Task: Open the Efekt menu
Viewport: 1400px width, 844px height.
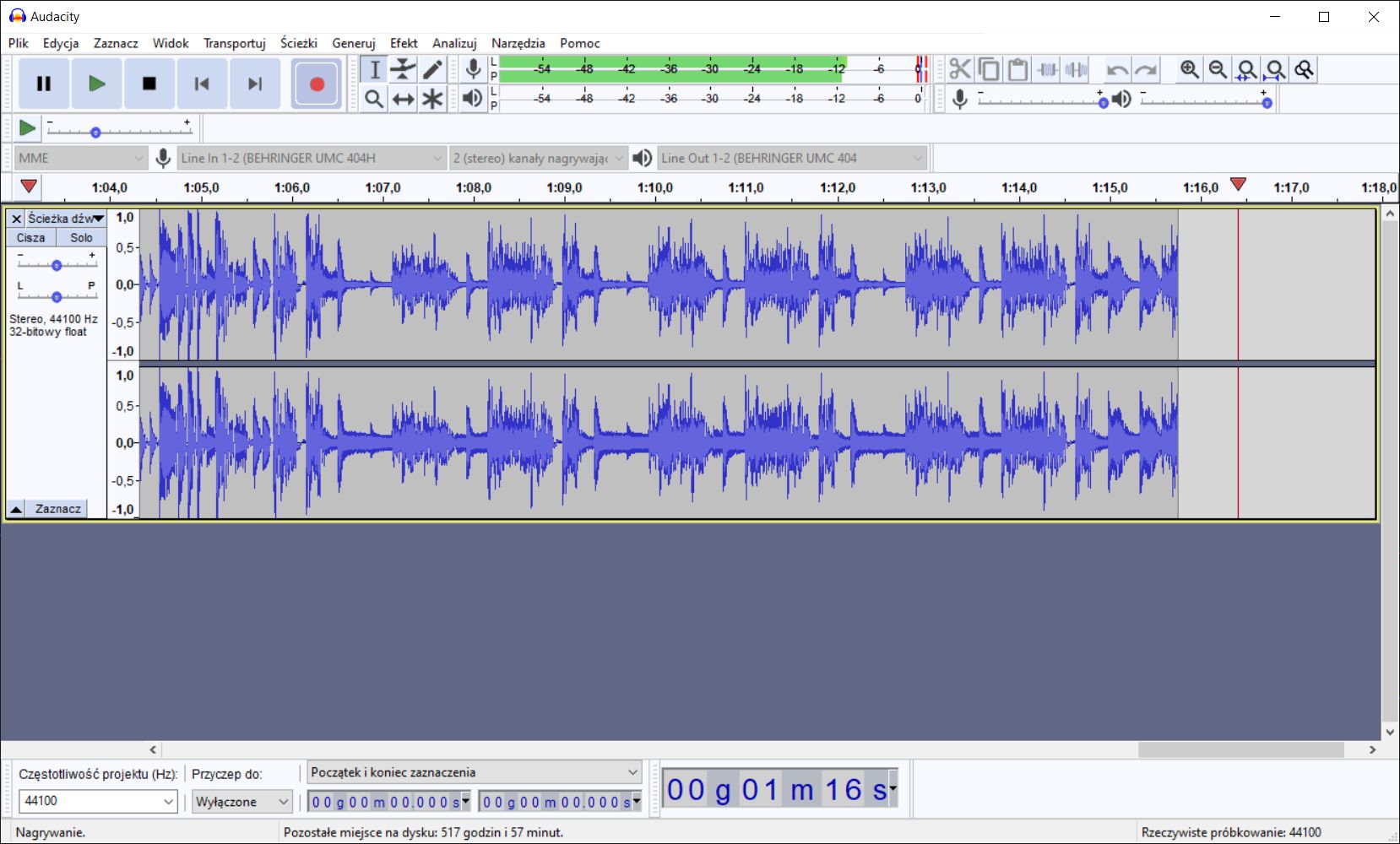Action: click(404, 43)
